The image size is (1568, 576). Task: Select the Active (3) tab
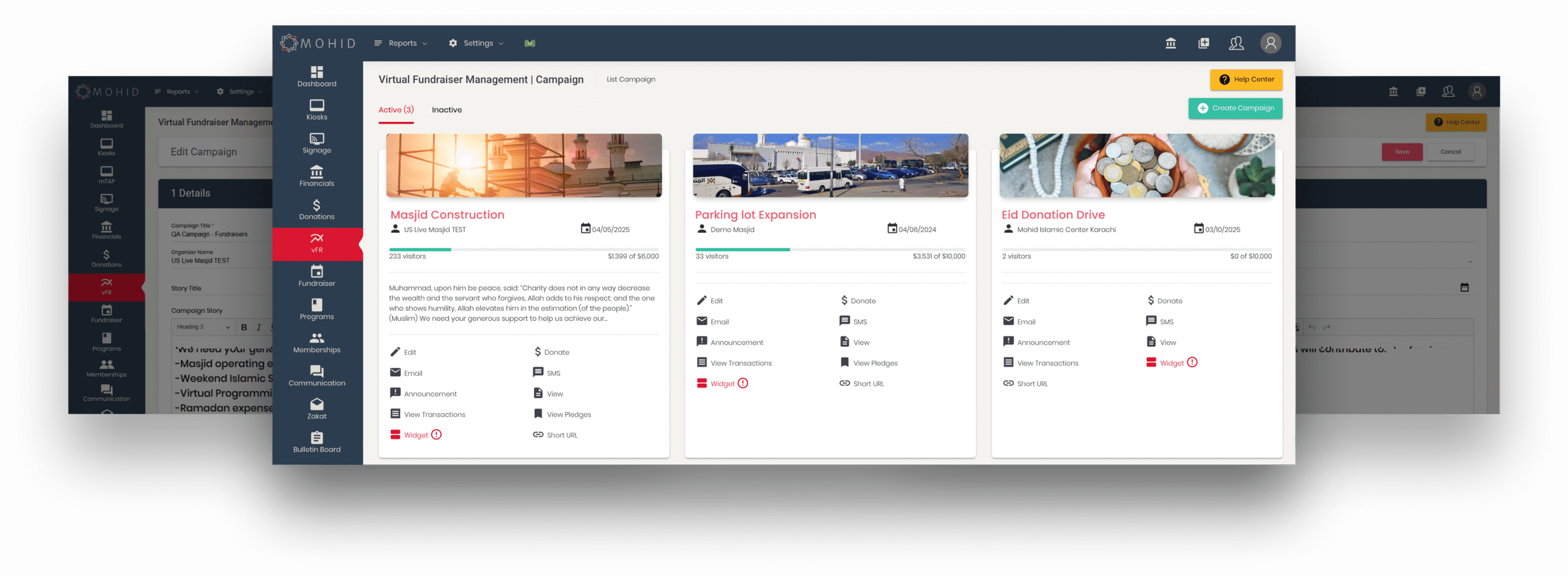point(396,110)
